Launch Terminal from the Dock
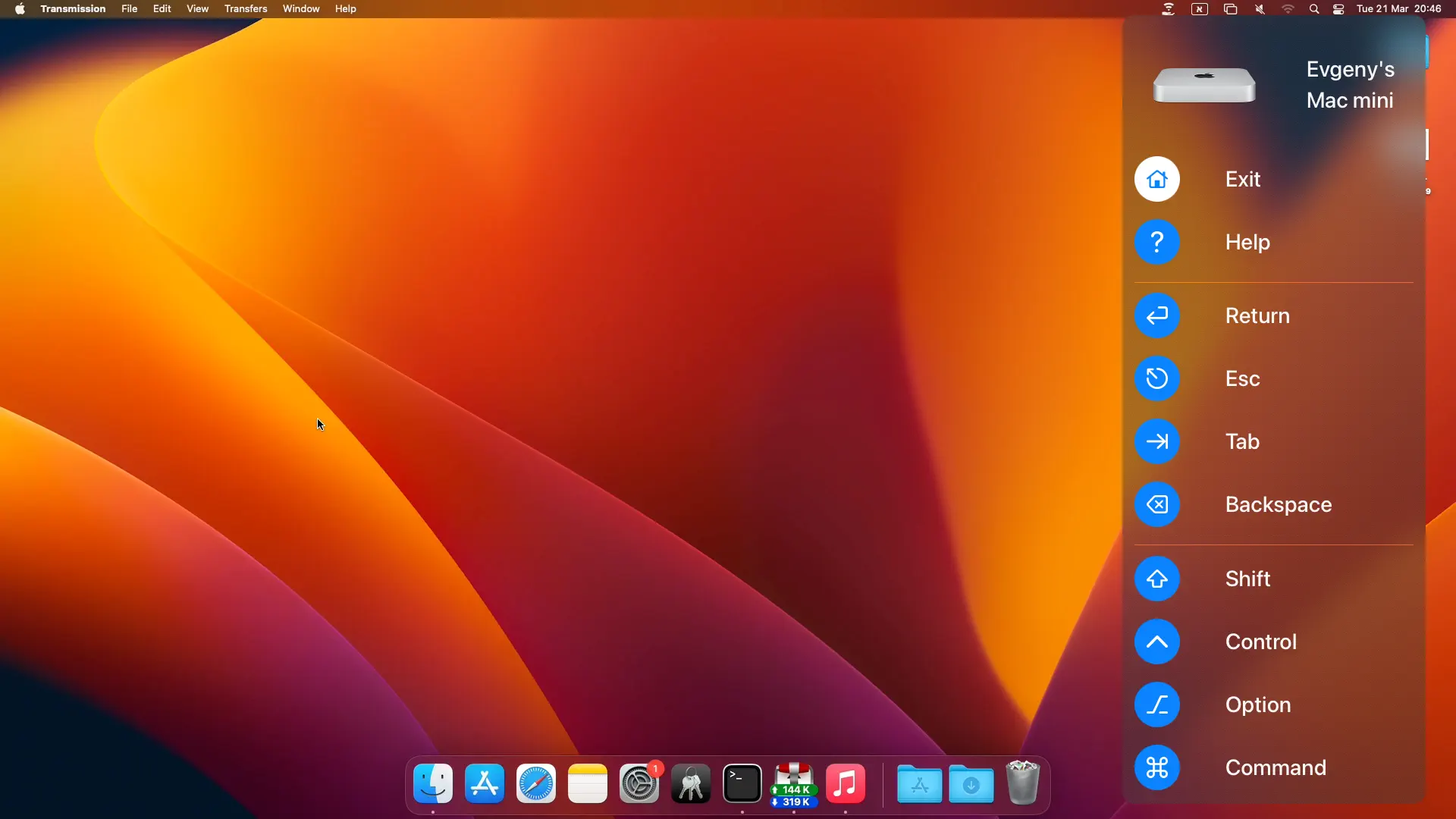This screenshot has height=819, width=1456. [x=742, y=783]
